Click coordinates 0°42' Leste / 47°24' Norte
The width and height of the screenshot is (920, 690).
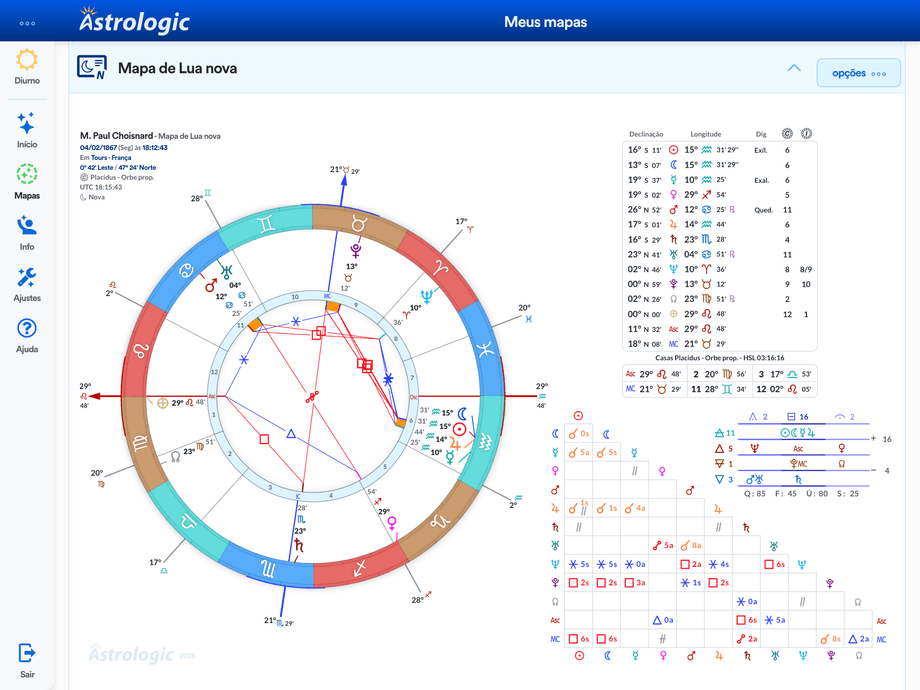(118, 168)
